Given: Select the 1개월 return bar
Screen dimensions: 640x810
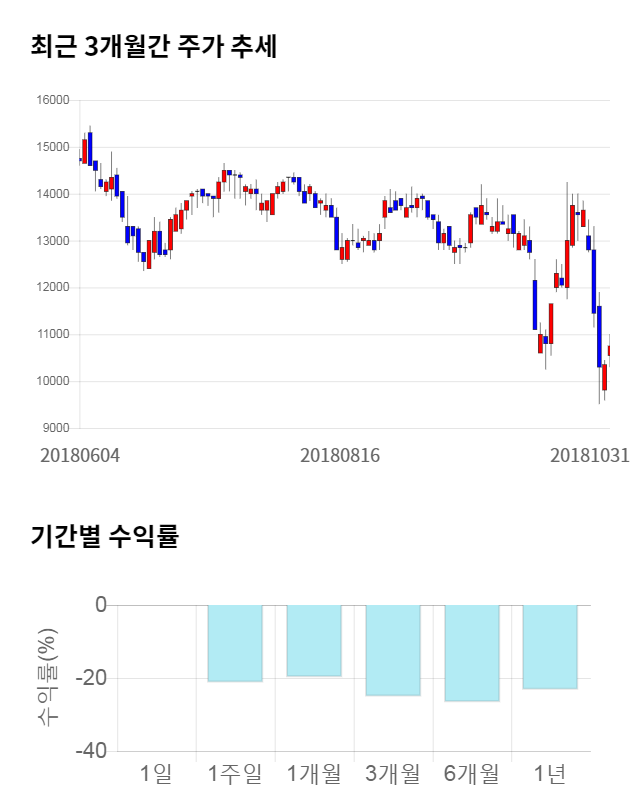Looking at the screenshot, I should click(x=314, y=641).
